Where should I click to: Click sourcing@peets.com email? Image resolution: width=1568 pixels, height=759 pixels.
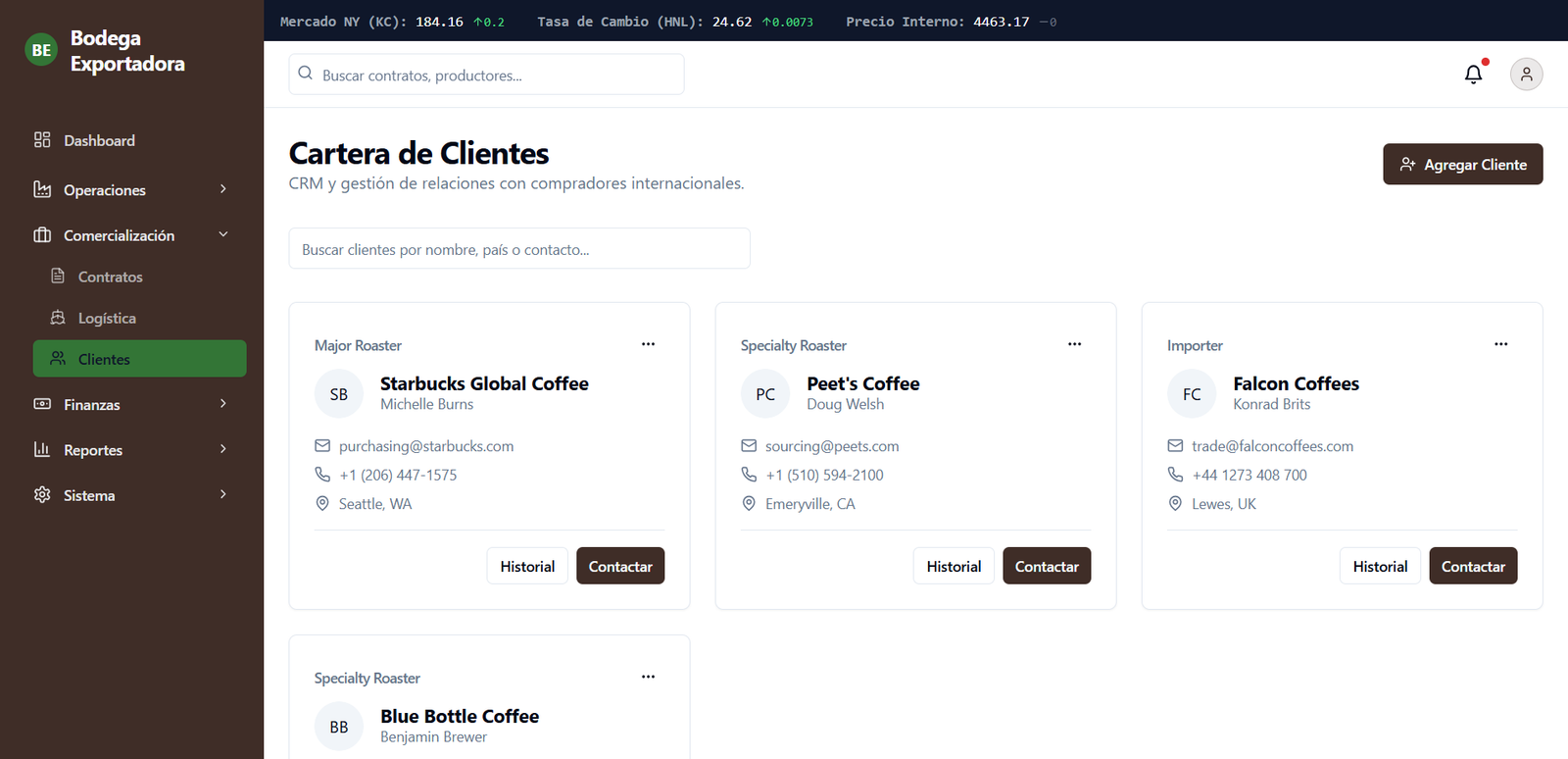point(832,446)
